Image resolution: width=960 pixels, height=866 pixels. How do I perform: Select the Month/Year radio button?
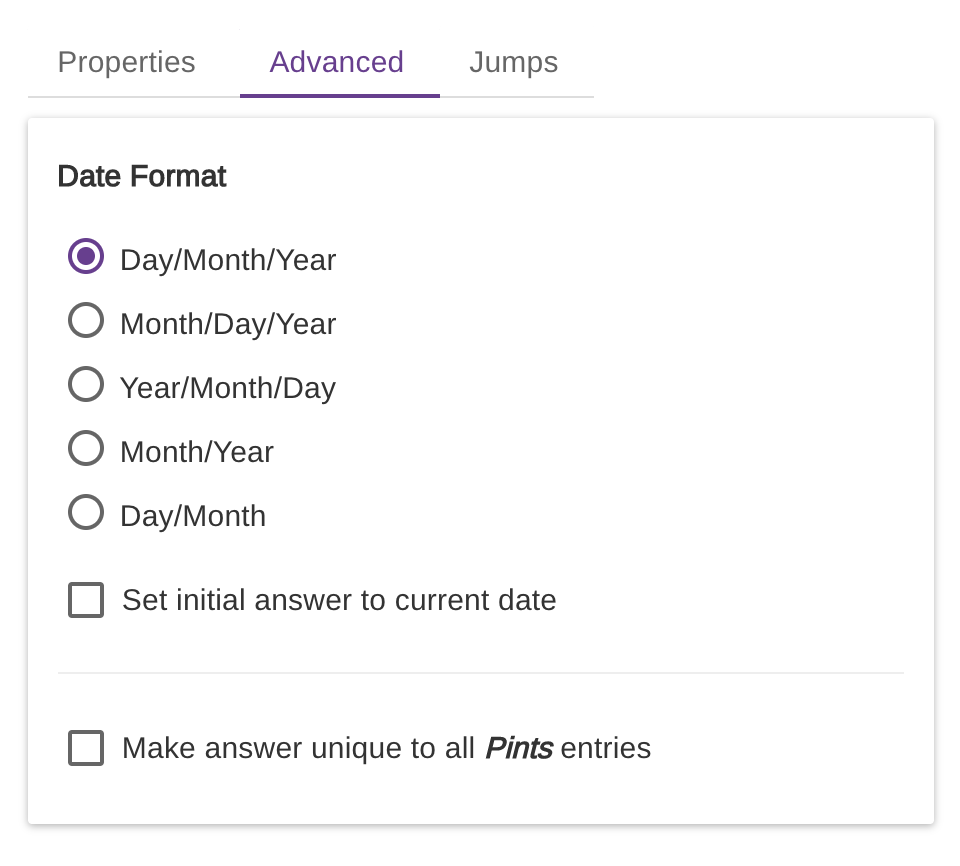click(x=86, y=448)
